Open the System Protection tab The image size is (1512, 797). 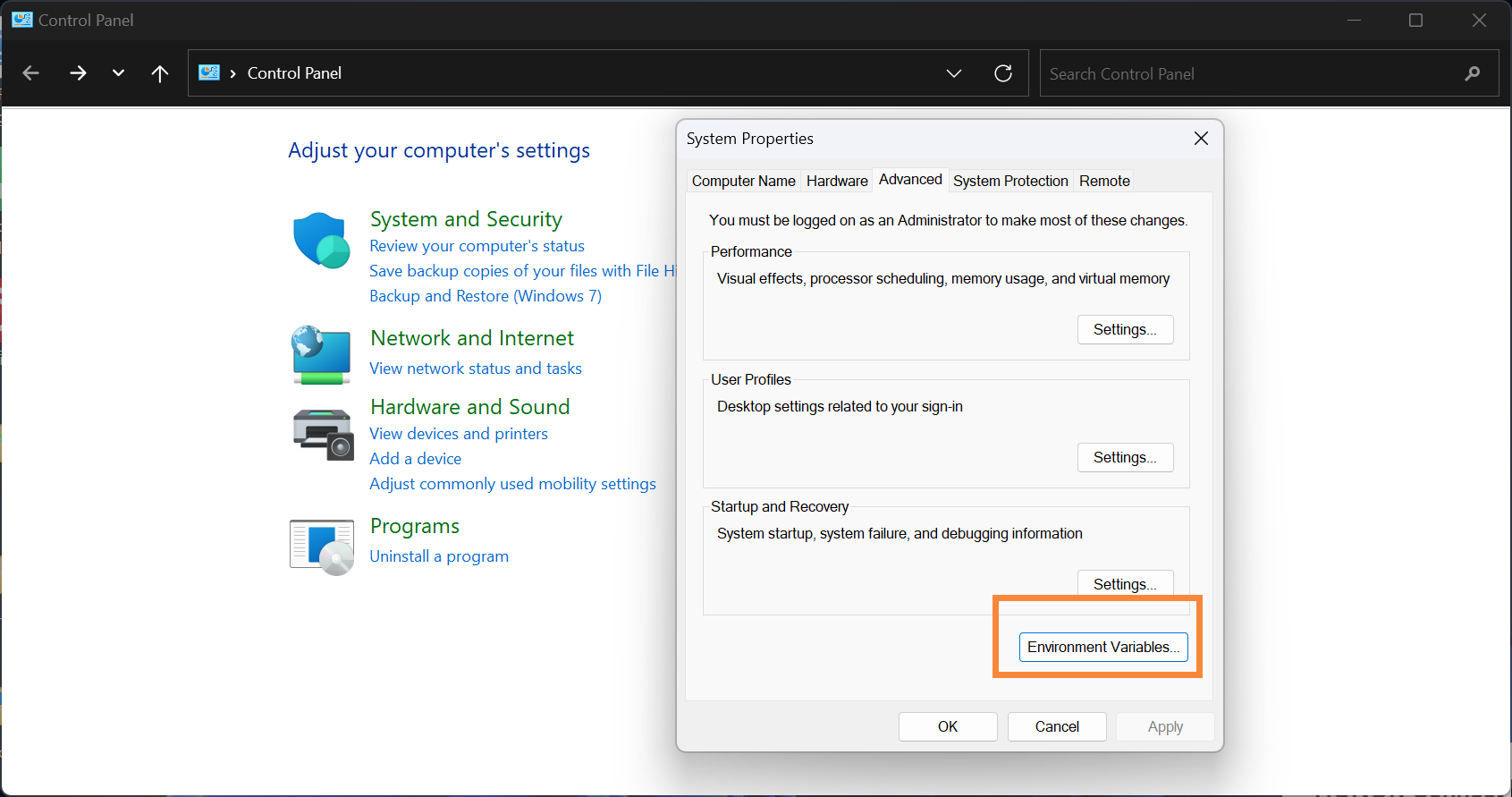point(1010,181)
